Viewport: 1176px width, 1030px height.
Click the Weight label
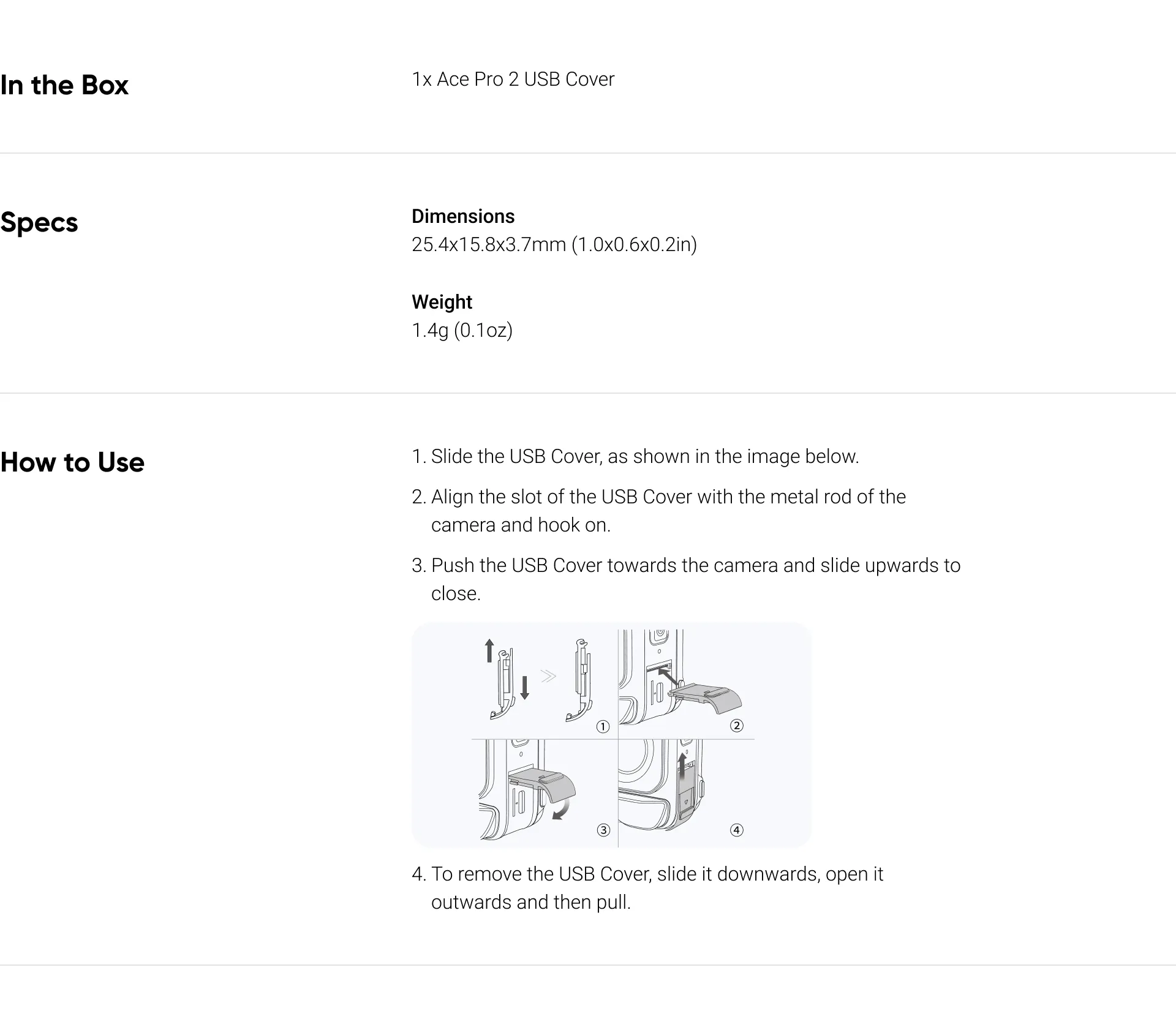pyautogui.click(x=442, y=302)
